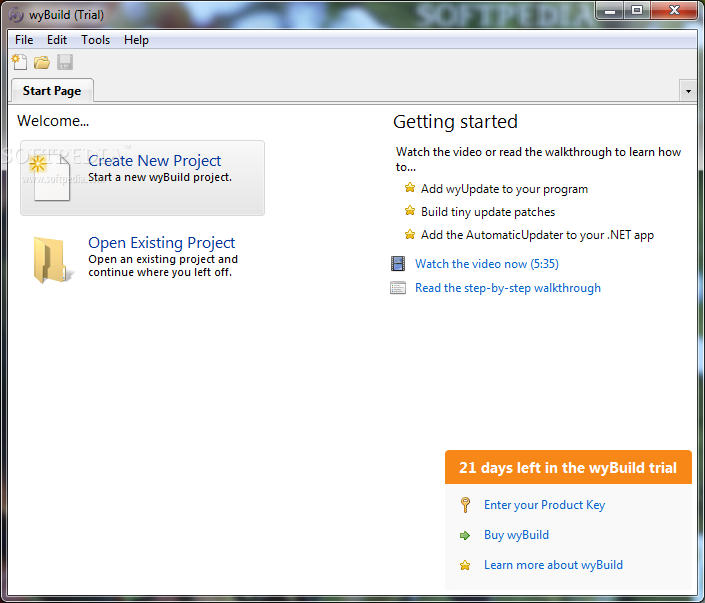Open Read the step-by-step walkthrough link

pos(508,288)
